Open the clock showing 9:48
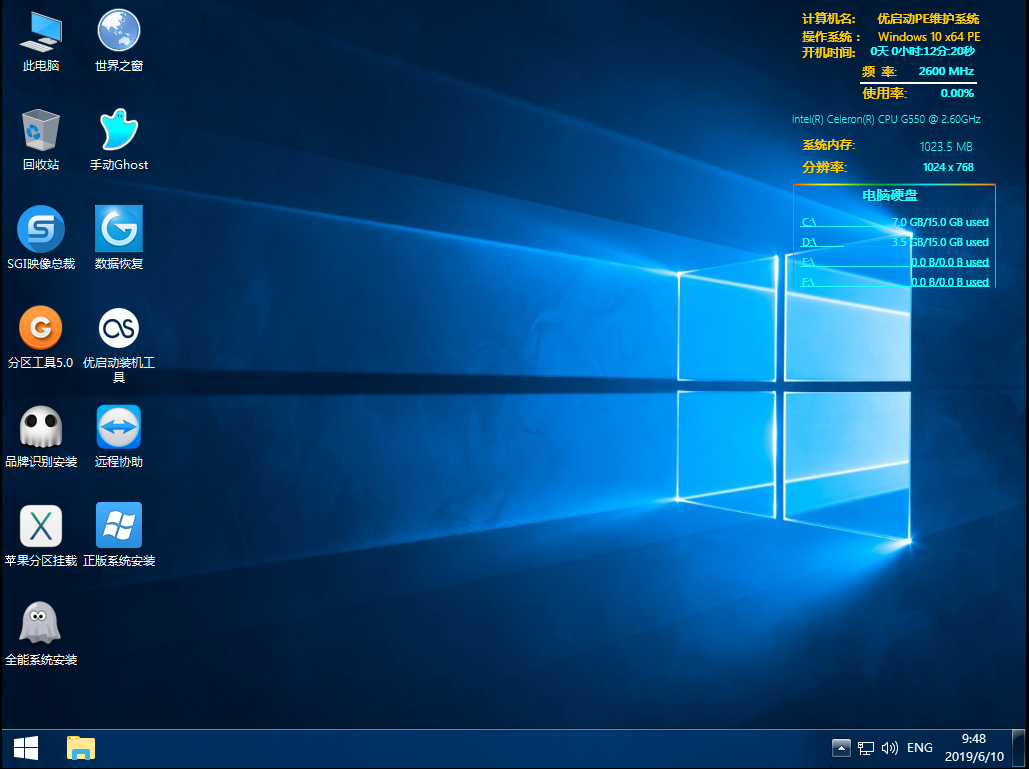The width and height of the screenshot is (1029, 769). tap(974, 748)
